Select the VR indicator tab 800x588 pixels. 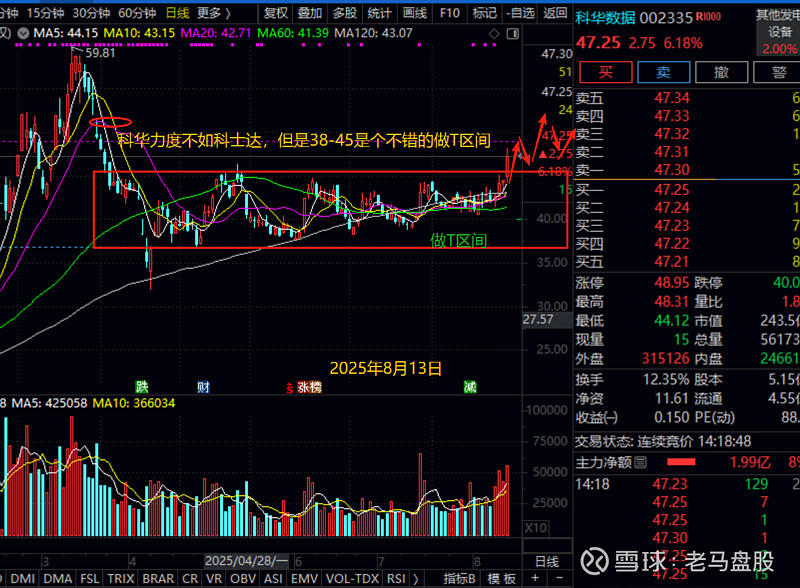pos(214,578)
